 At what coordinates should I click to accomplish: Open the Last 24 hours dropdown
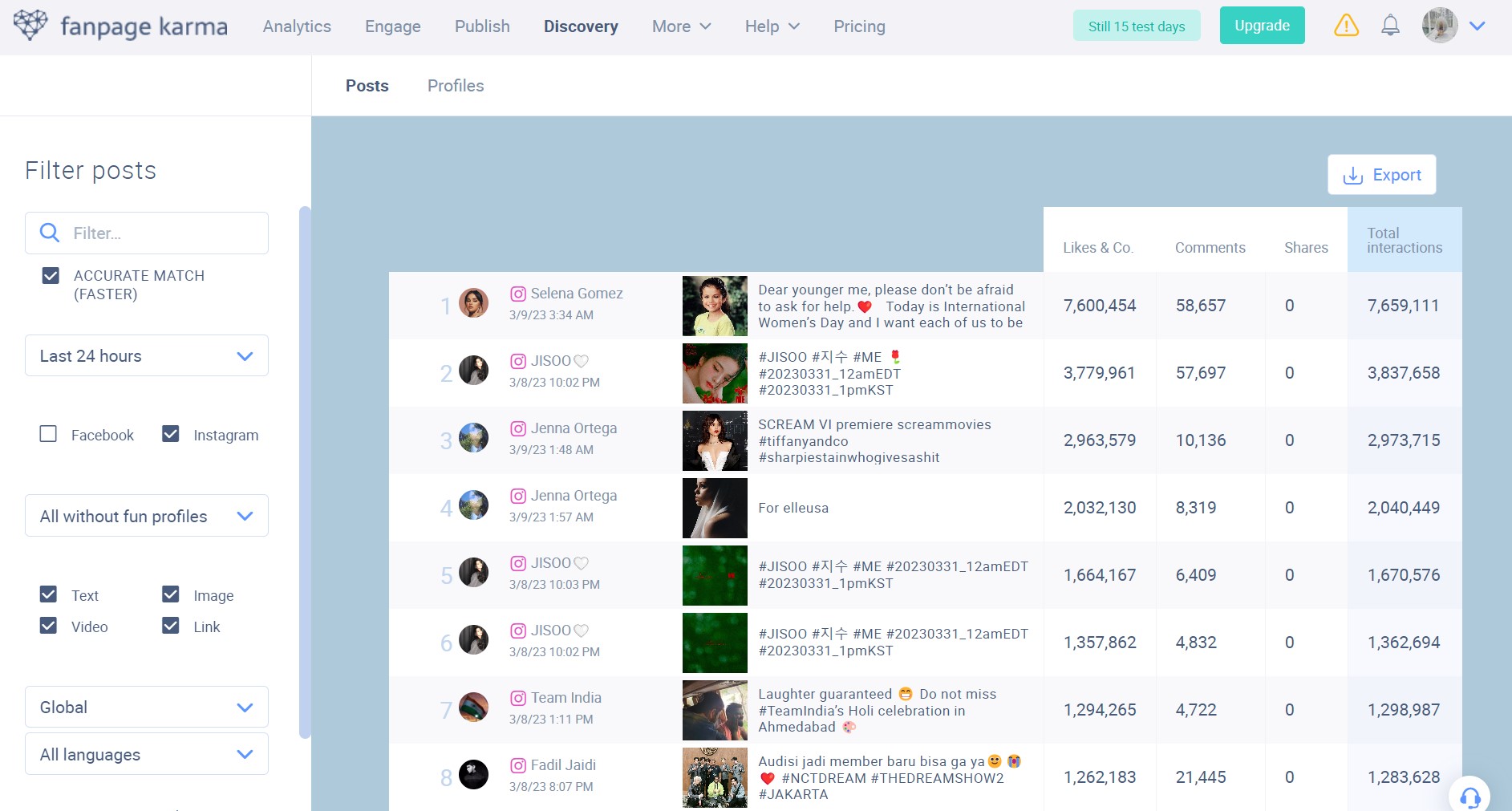(147, 355)
